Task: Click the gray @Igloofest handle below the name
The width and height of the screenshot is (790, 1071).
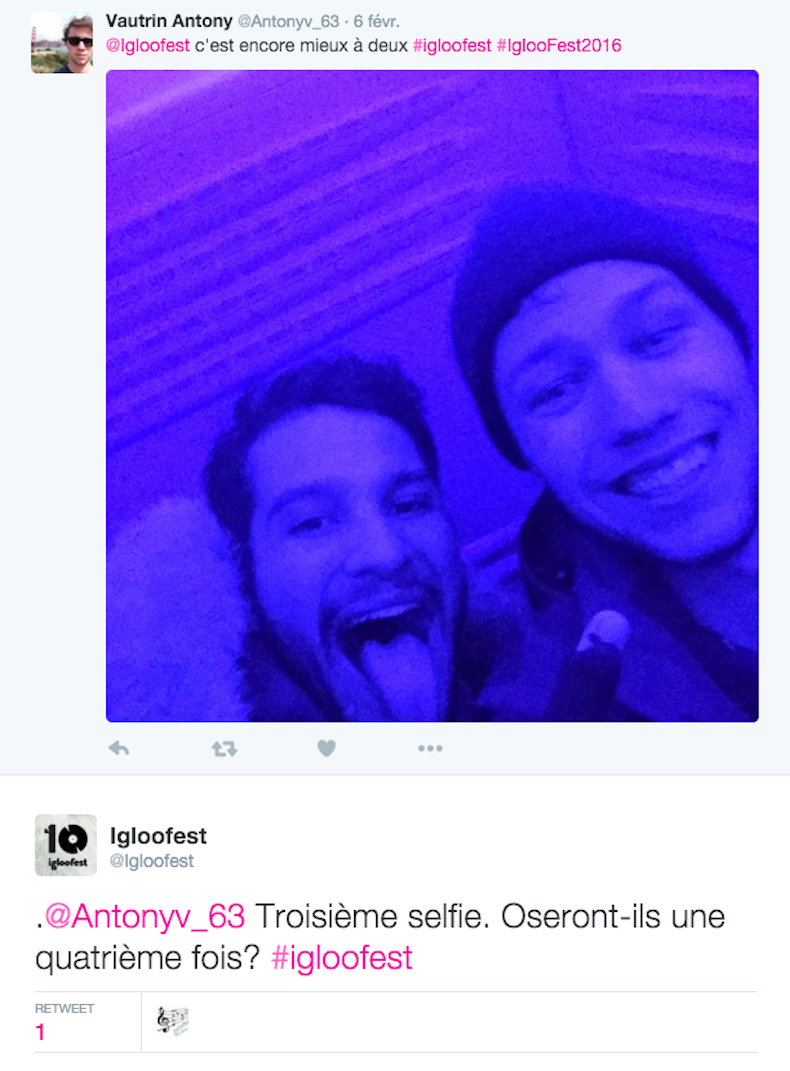Action: tap(152, 861)
